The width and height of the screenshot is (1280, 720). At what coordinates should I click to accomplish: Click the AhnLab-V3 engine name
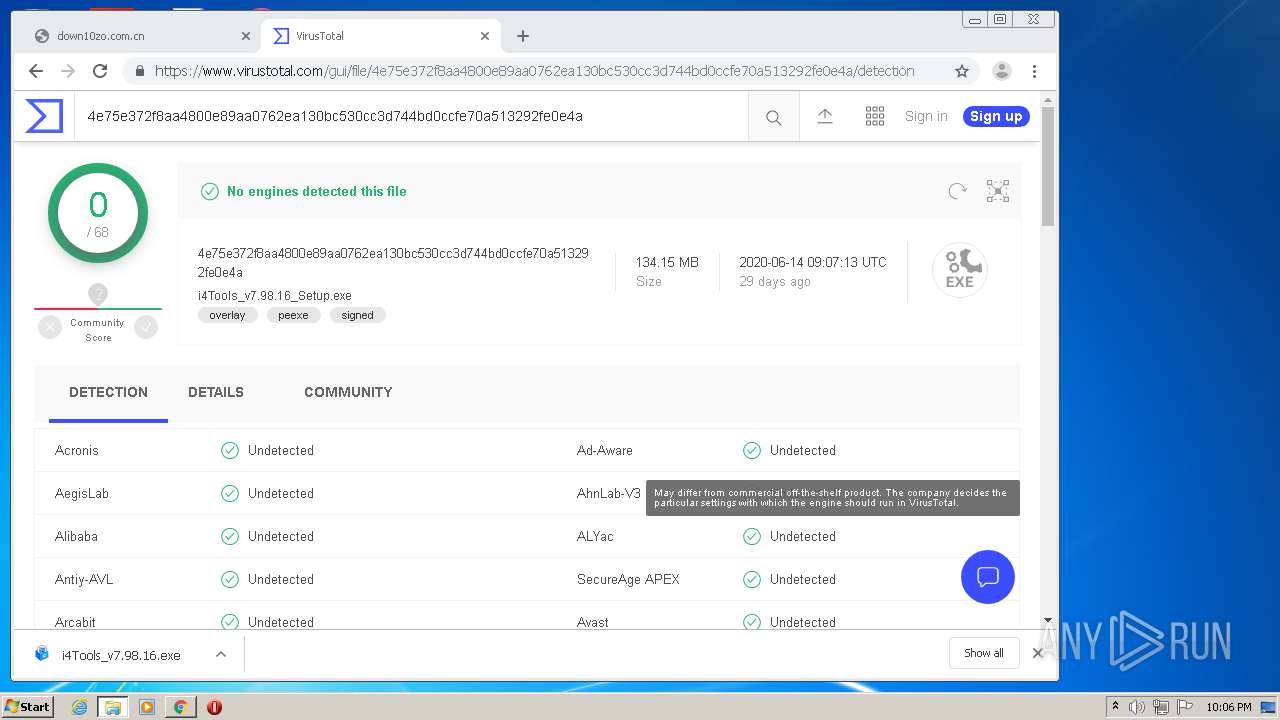(609, 493)
